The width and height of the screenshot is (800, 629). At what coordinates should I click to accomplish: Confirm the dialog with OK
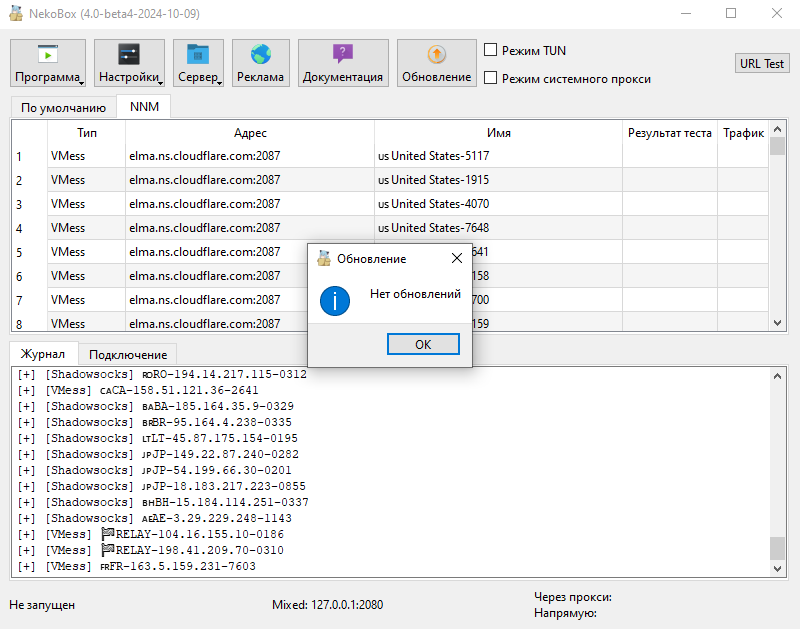(423, 344)
